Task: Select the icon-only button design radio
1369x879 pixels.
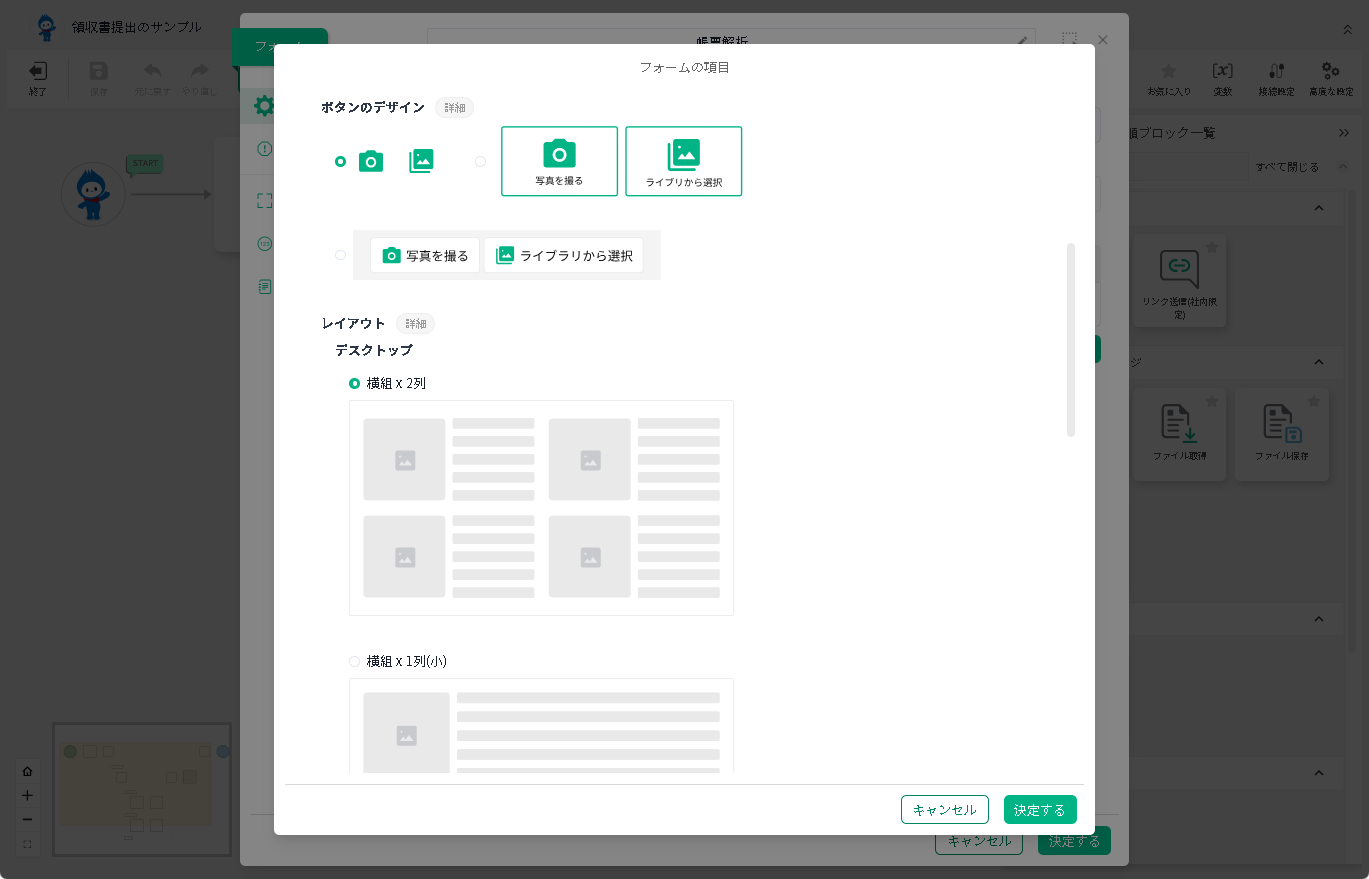Action: 341,161
